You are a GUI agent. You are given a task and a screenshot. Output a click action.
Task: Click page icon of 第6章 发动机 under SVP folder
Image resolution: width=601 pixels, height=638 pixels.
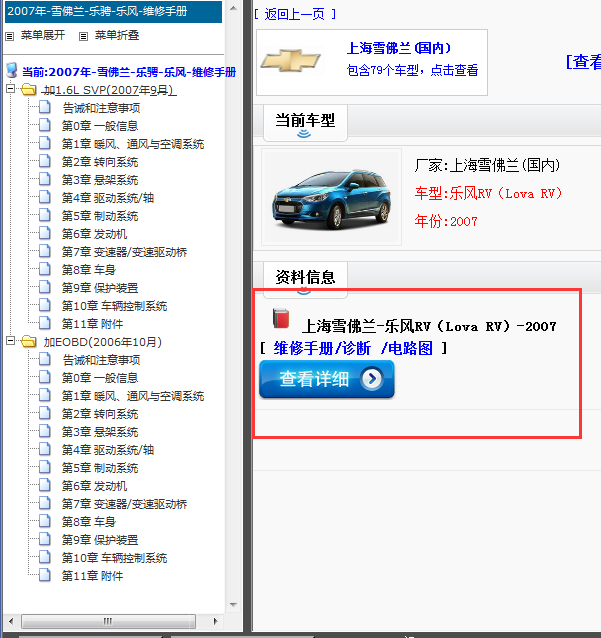pyautogui.click(x=45, y=233)
